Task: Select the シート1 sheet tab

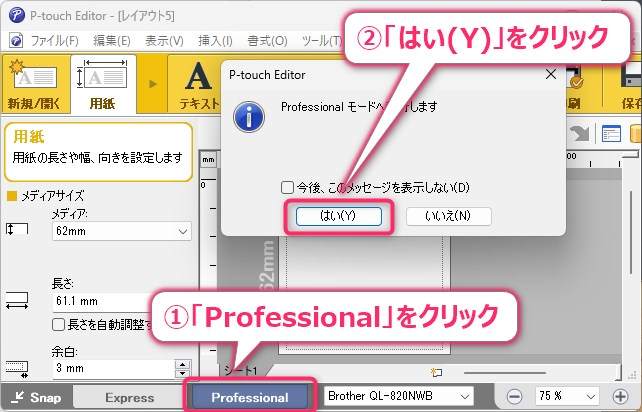Action: click(241, 371)
